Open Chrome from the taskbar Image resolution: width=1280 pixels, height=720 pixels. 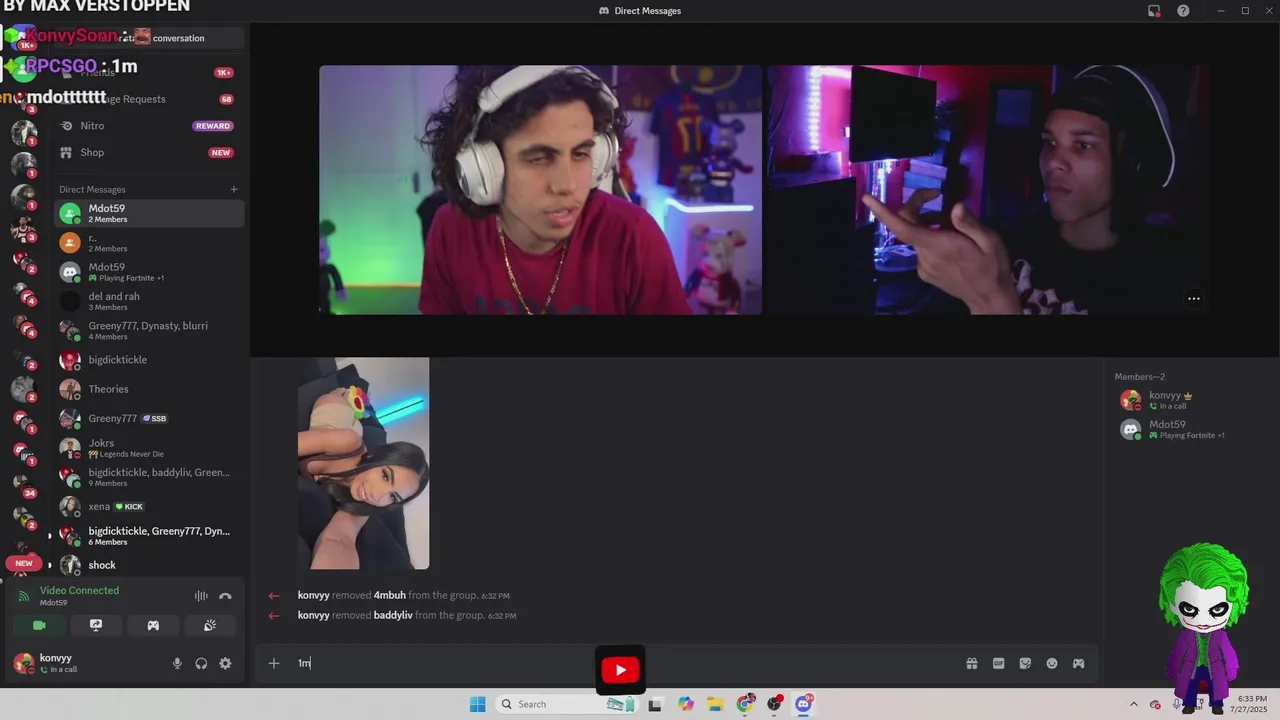coord(745,704)
